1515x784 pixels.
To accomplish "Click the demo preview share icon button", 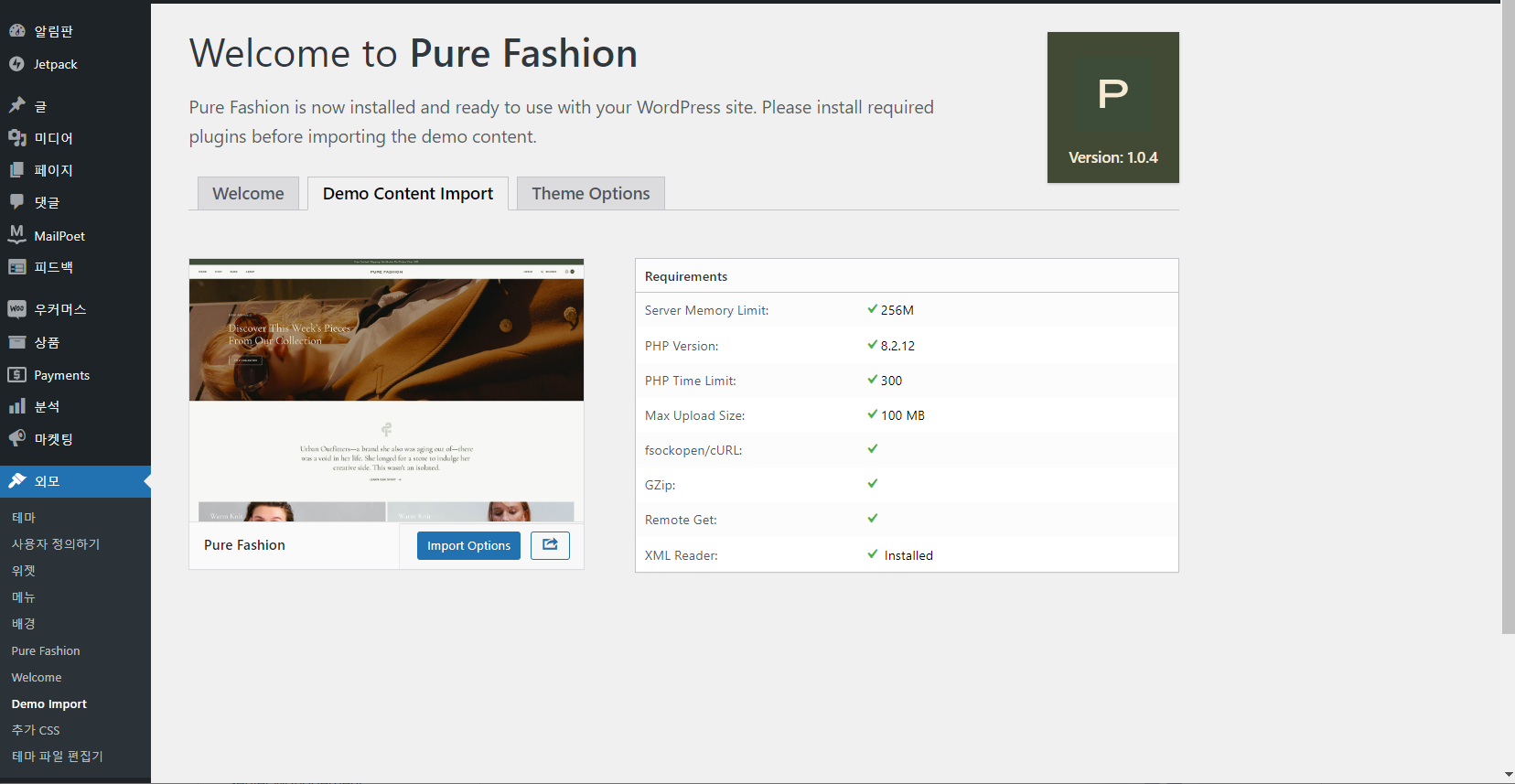I will [550, 545].
